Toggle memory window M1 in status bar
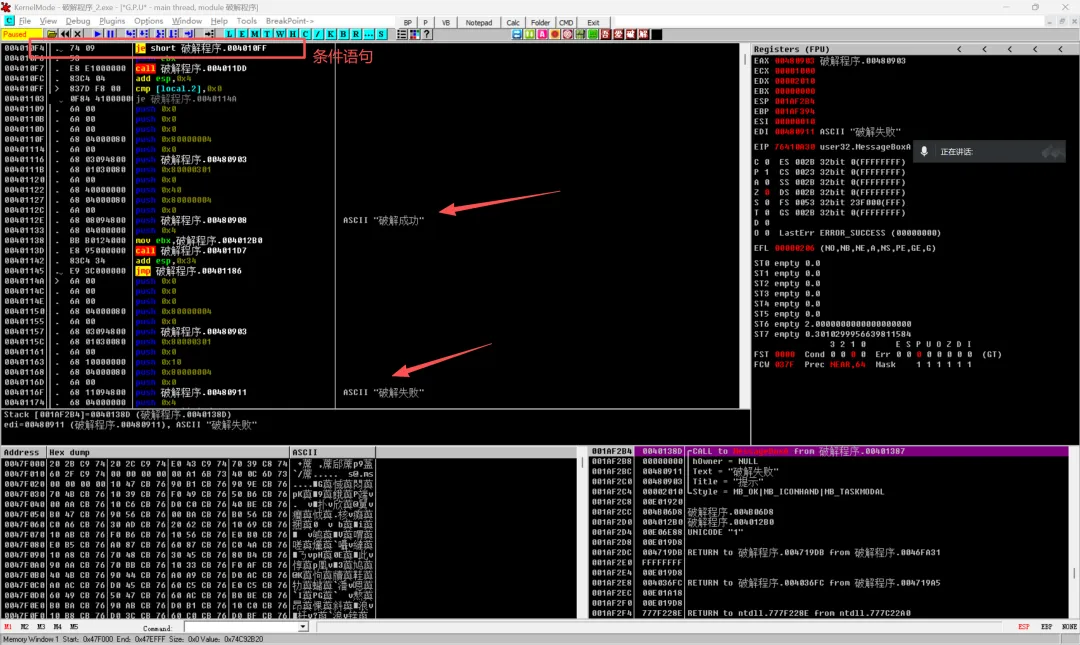This screenshot has width=1080, height=645. (8, 626)
